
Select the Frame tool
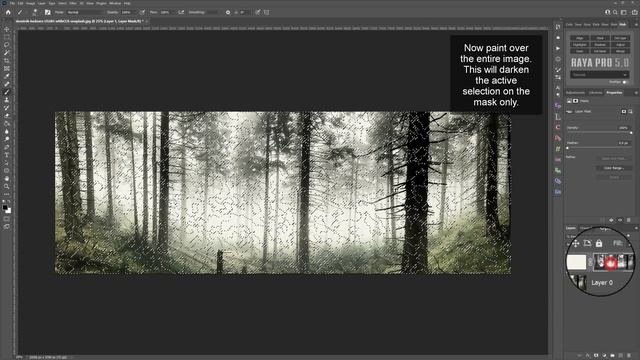point(7,69)
